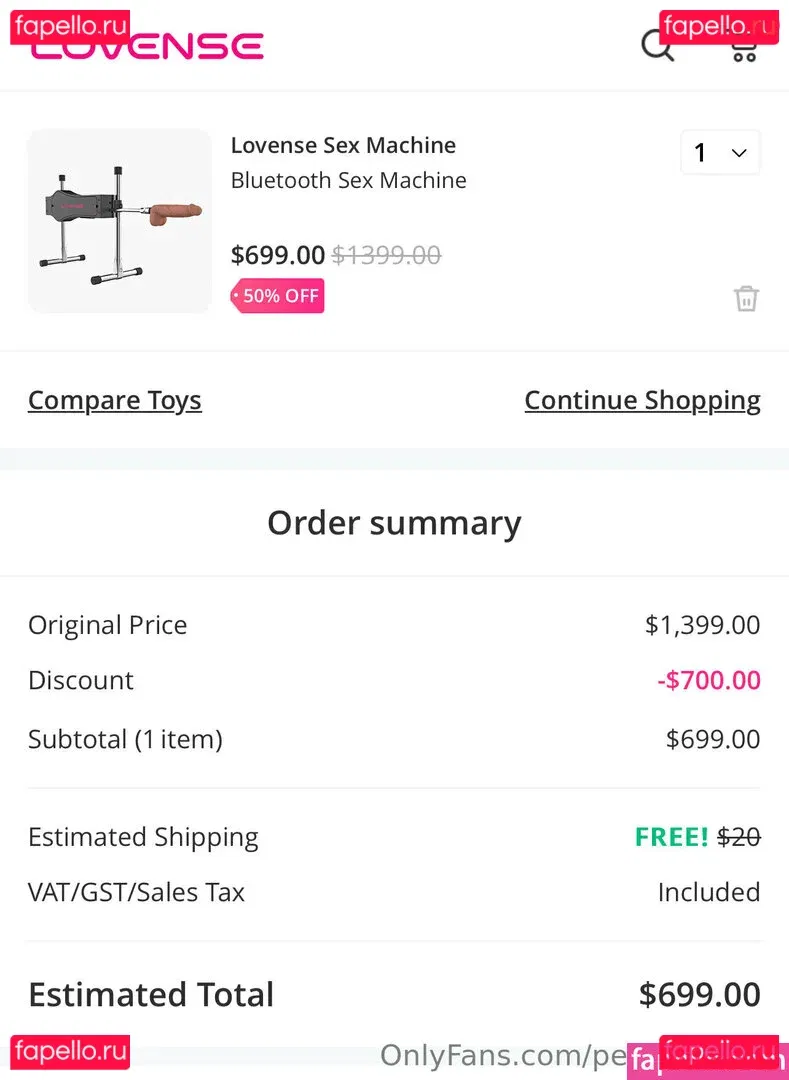Open the product thumbnail image
The image size is (789, 1080).
point(120,221)
